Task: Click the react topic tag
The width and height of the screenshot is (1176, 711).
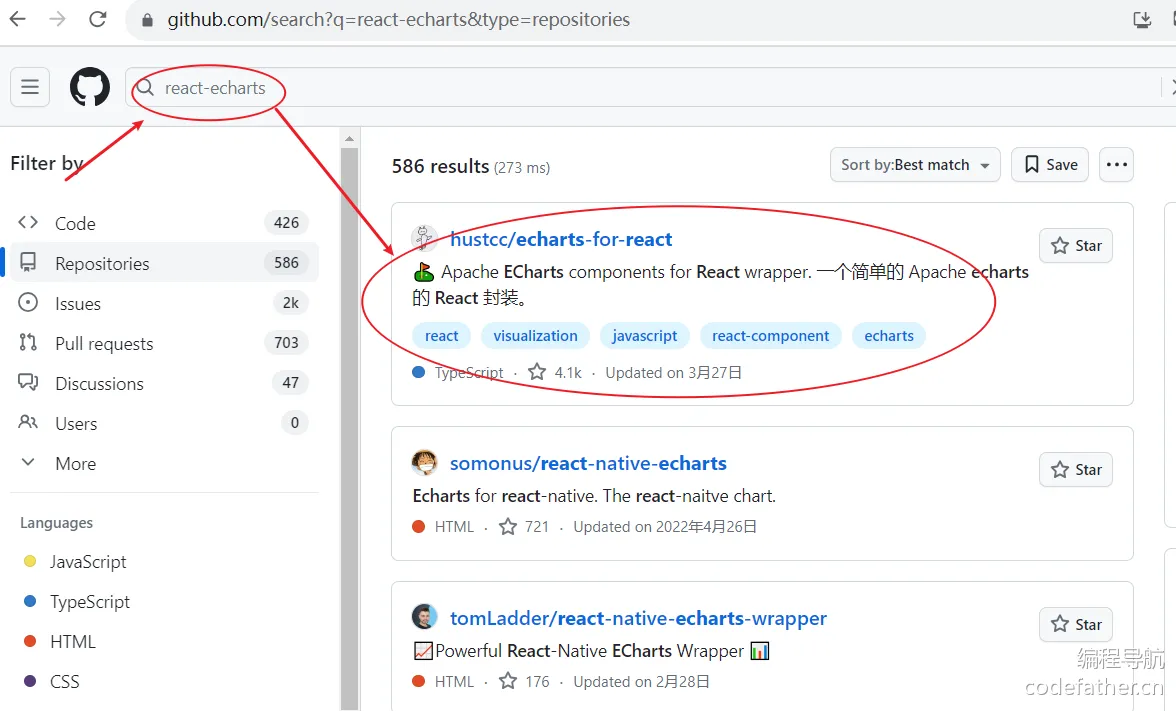Action: pos(441,336)
